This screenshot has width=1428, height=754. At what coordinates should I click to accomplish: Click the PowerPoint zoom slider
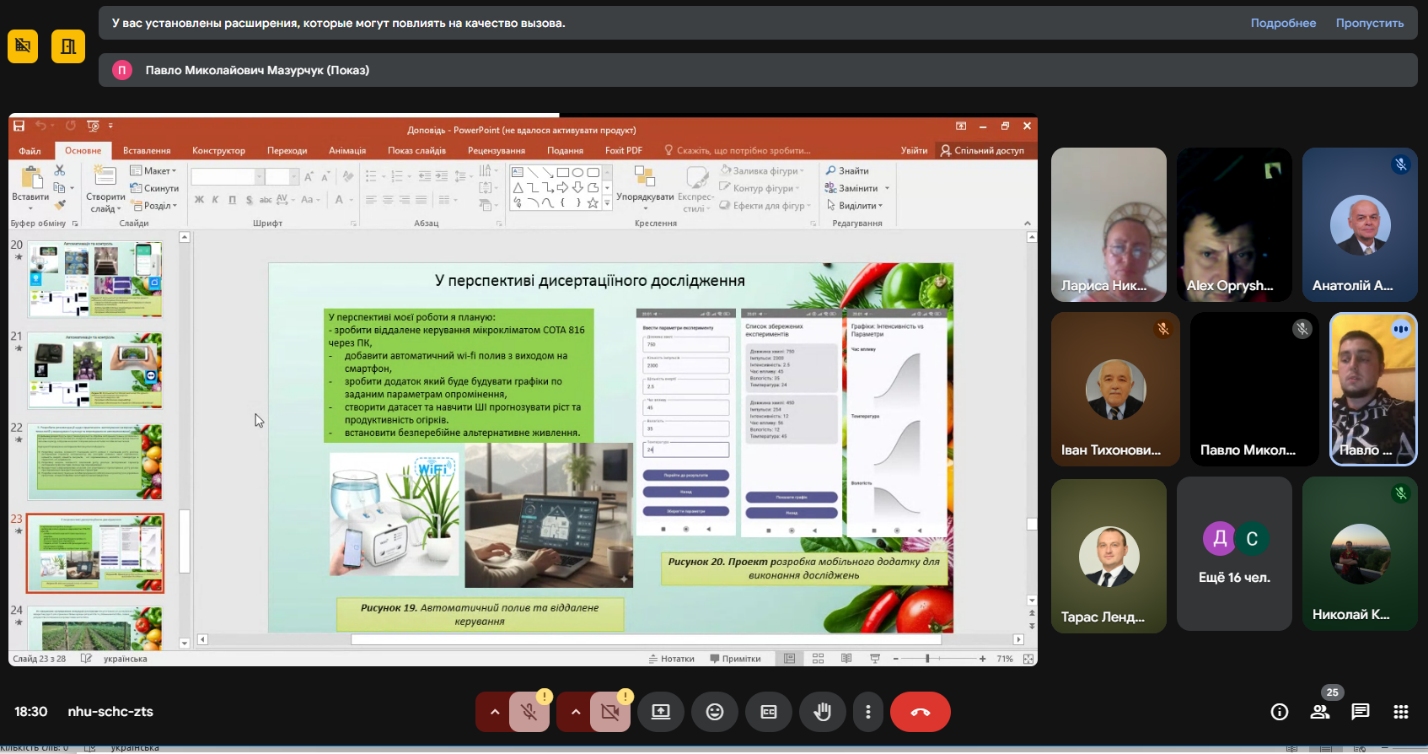928,659
